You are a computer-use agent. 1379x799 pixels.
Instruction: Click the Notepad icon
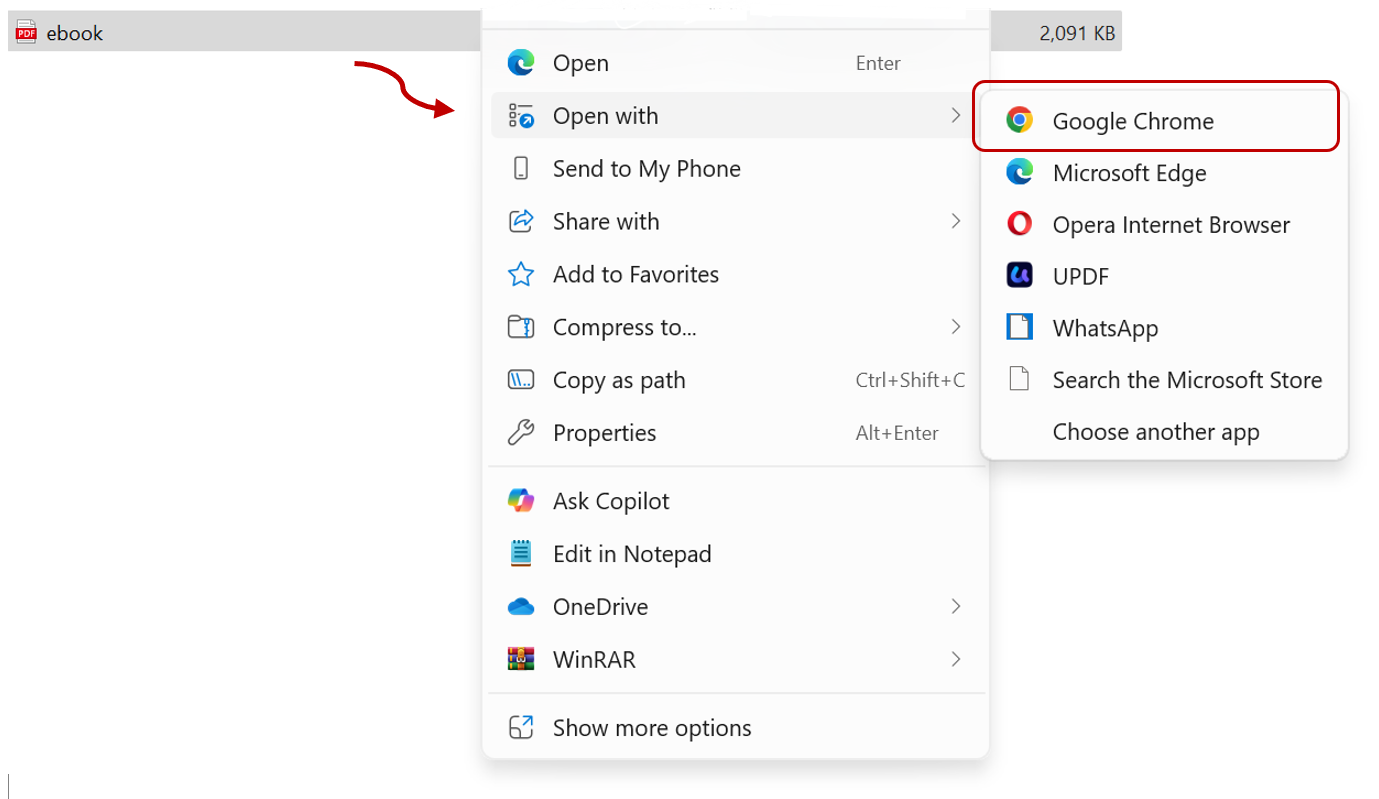(x=521, y=554)
